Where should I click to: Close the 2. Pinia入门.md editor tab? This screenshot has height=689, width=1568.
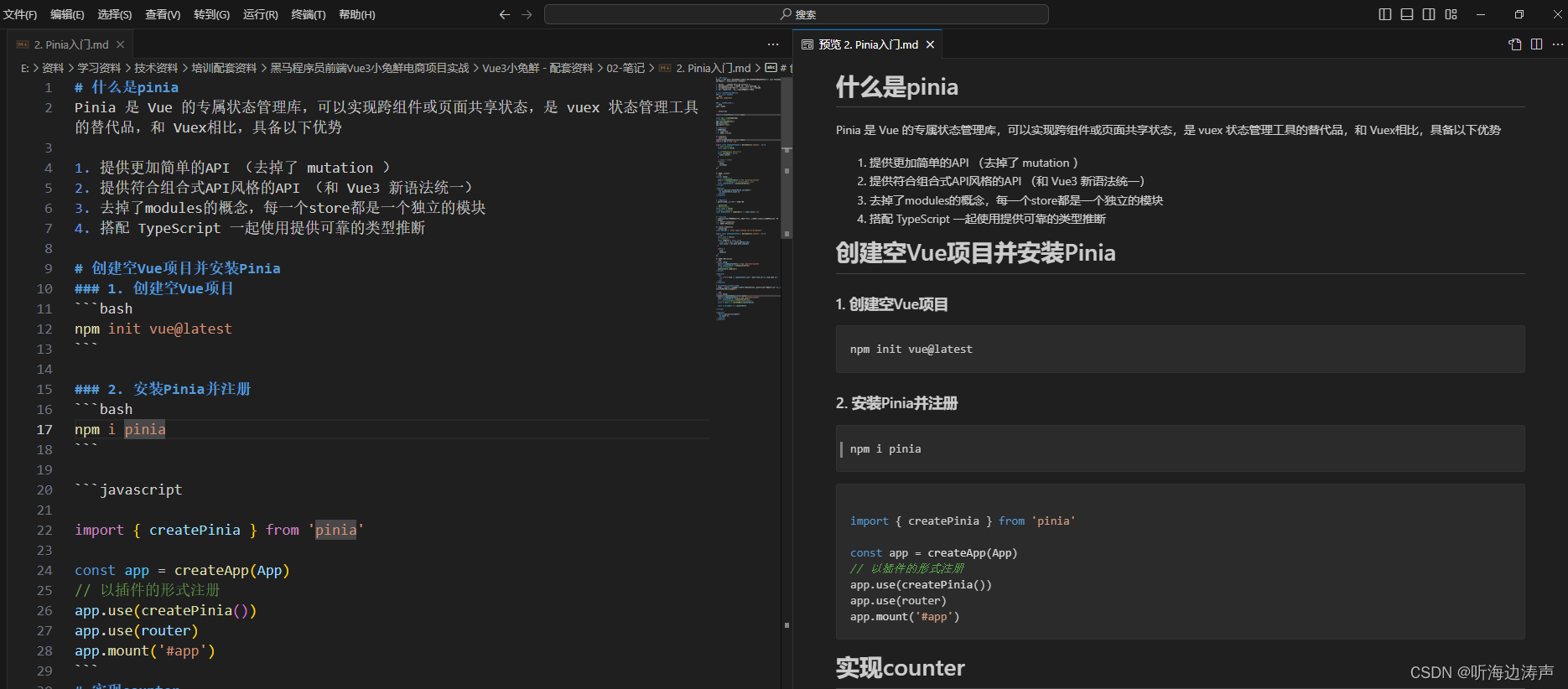tap(121, 44)
